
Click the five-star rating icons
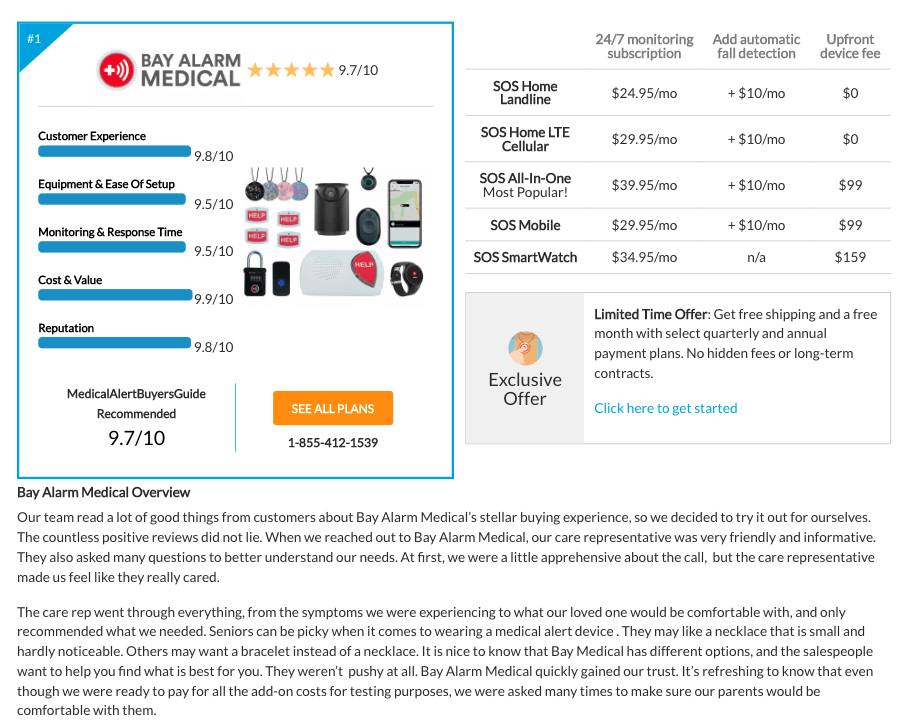(x=291, y=70)
